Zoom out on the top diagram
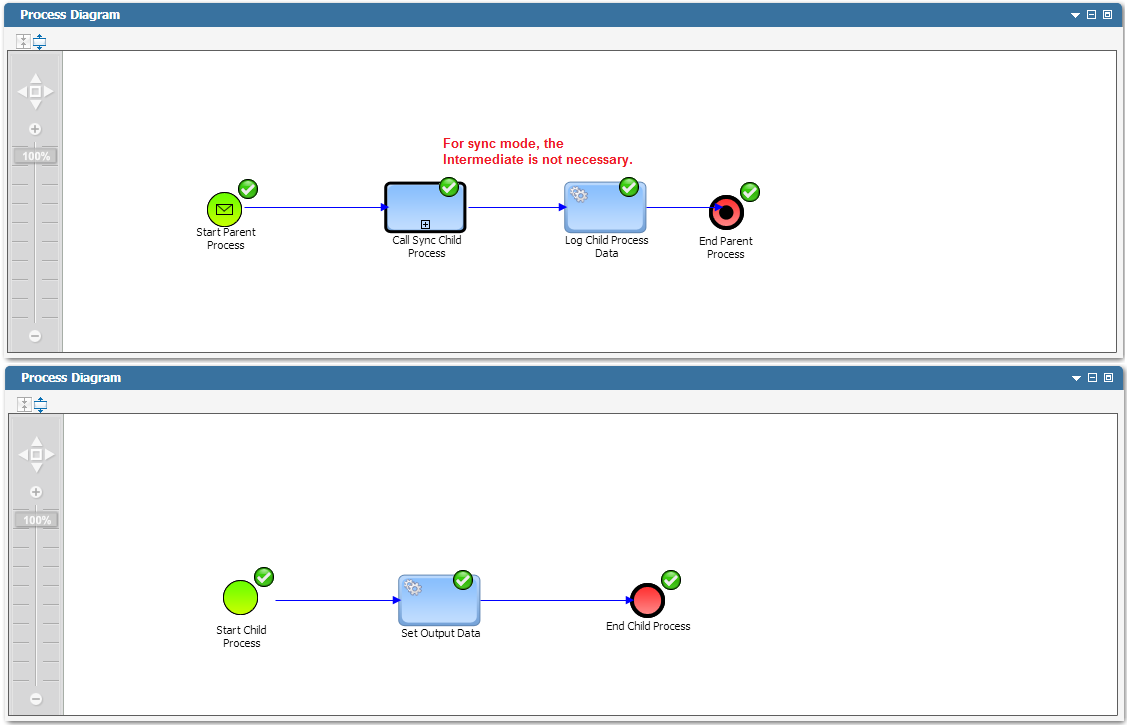1127x726 pixels. tap(34, 336)
